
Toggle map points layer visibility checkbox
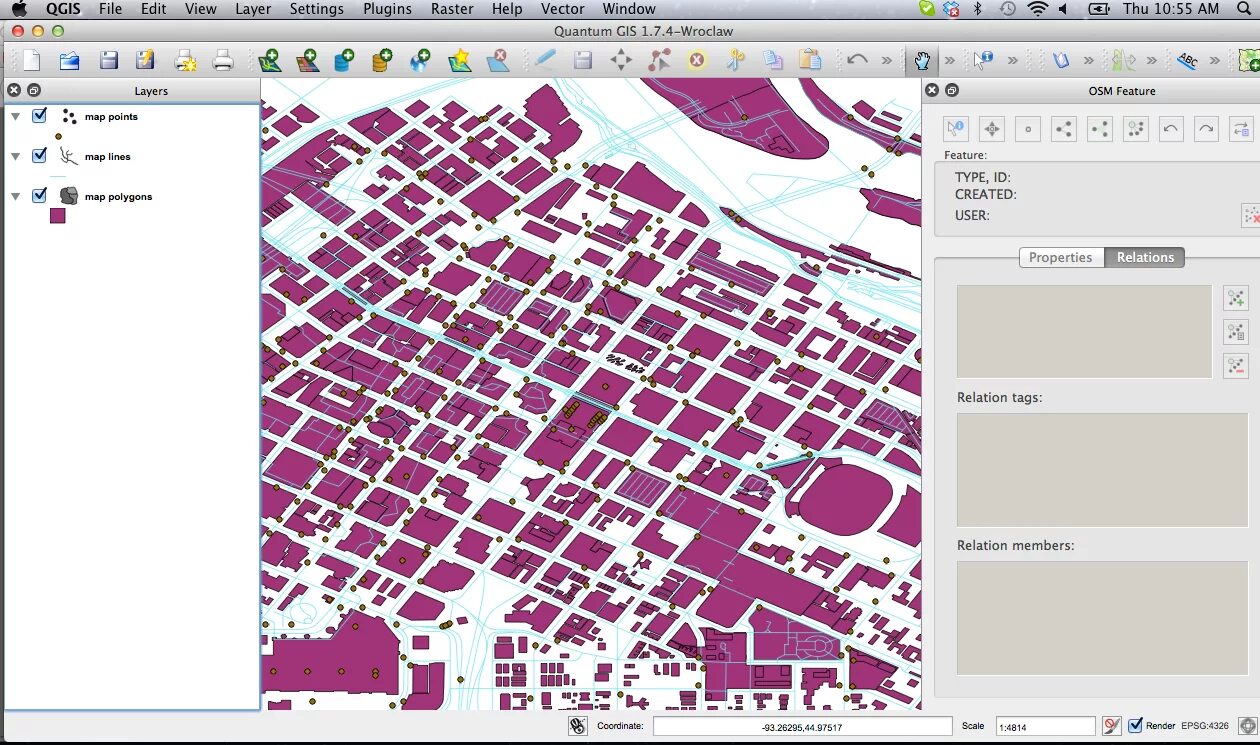point(39,116)
